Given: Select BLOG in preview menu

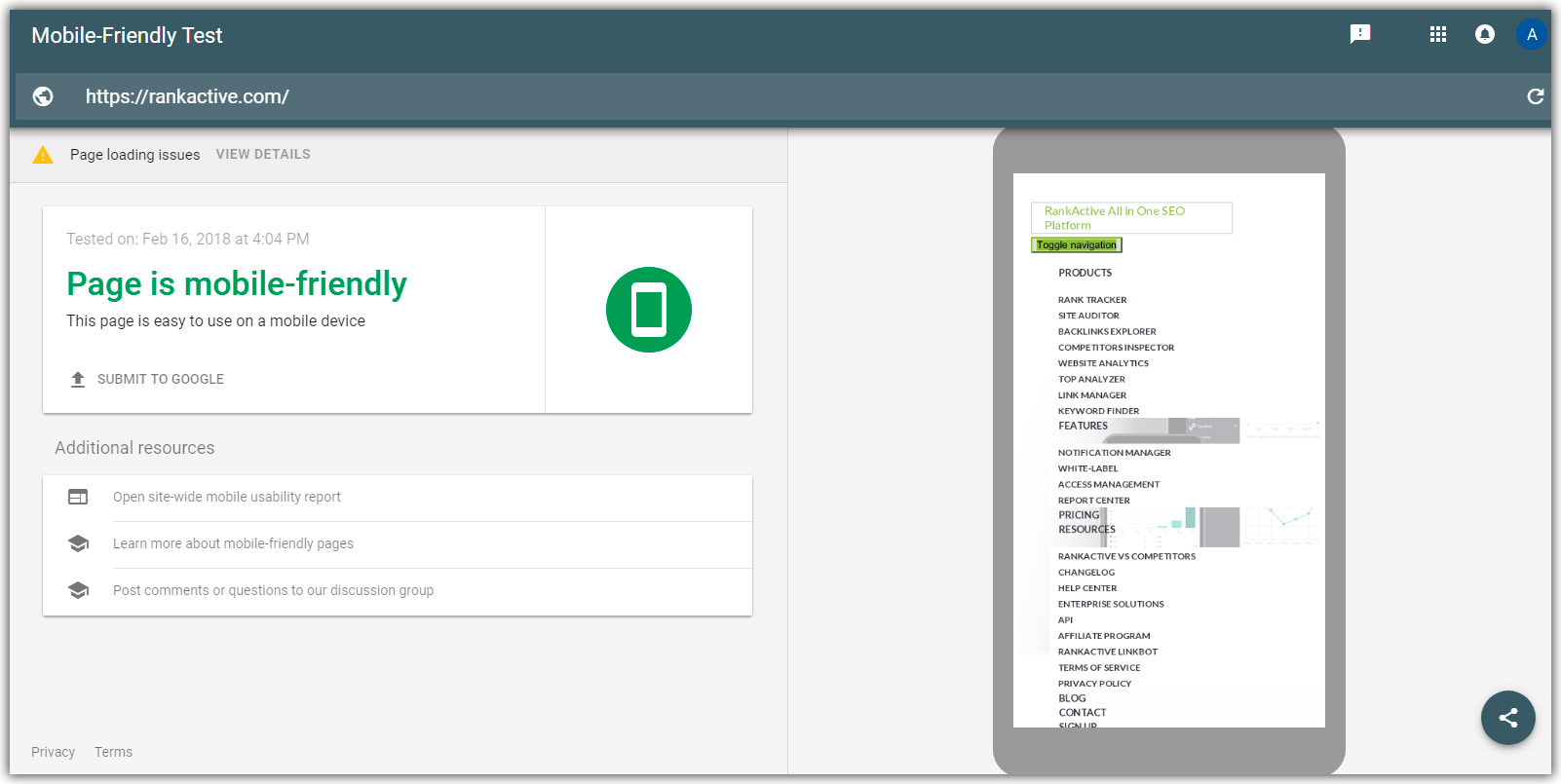Looking at the screenshot, I should tap(1072, 698).
